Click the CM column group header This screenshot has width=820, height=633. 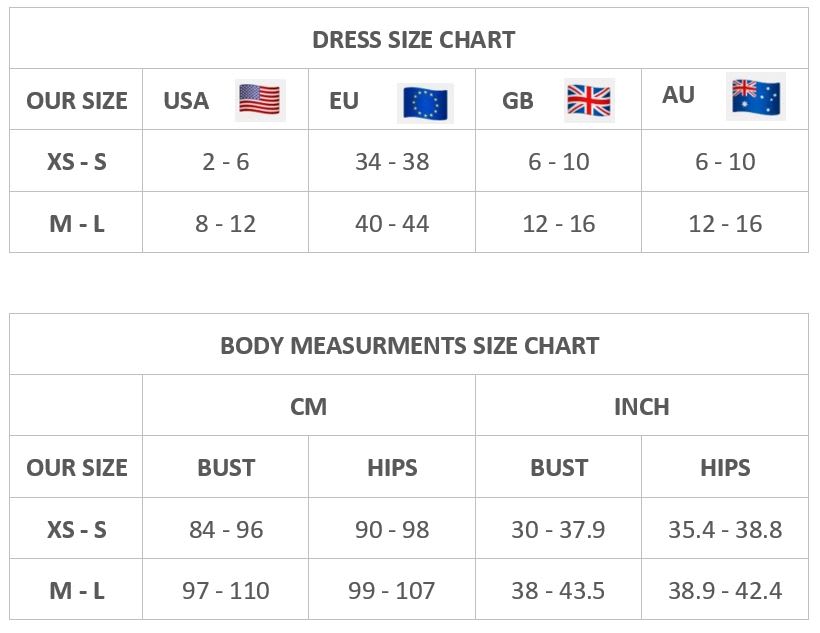pos(308,407)
